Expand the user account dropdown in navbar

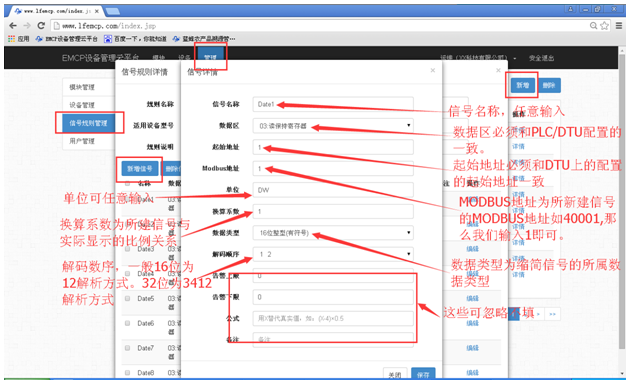pyautogui.click(x=478, y=58)
